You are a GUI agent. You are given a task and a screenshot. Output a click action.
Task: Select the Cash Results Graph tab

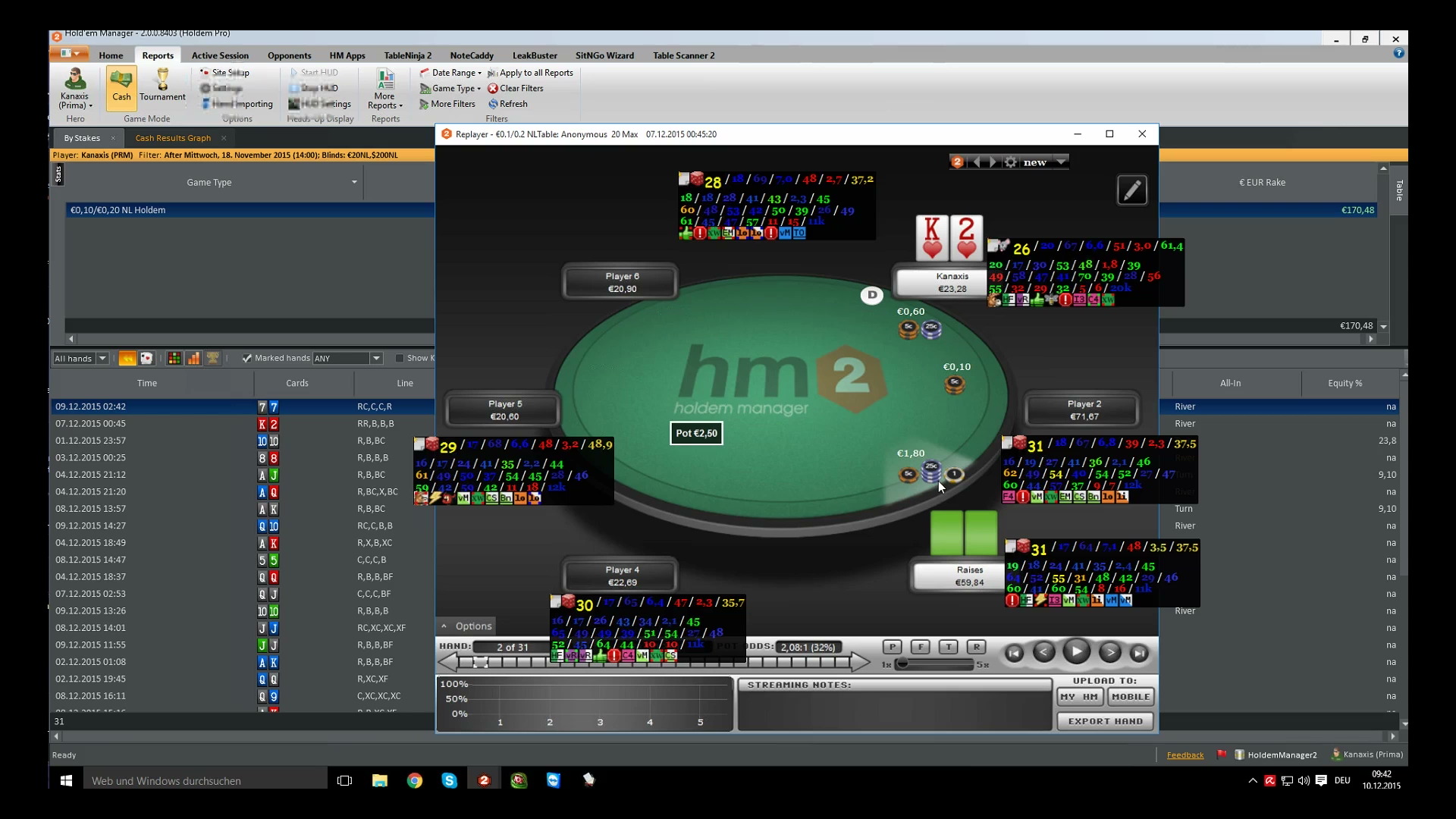click(x=173, y=138)
